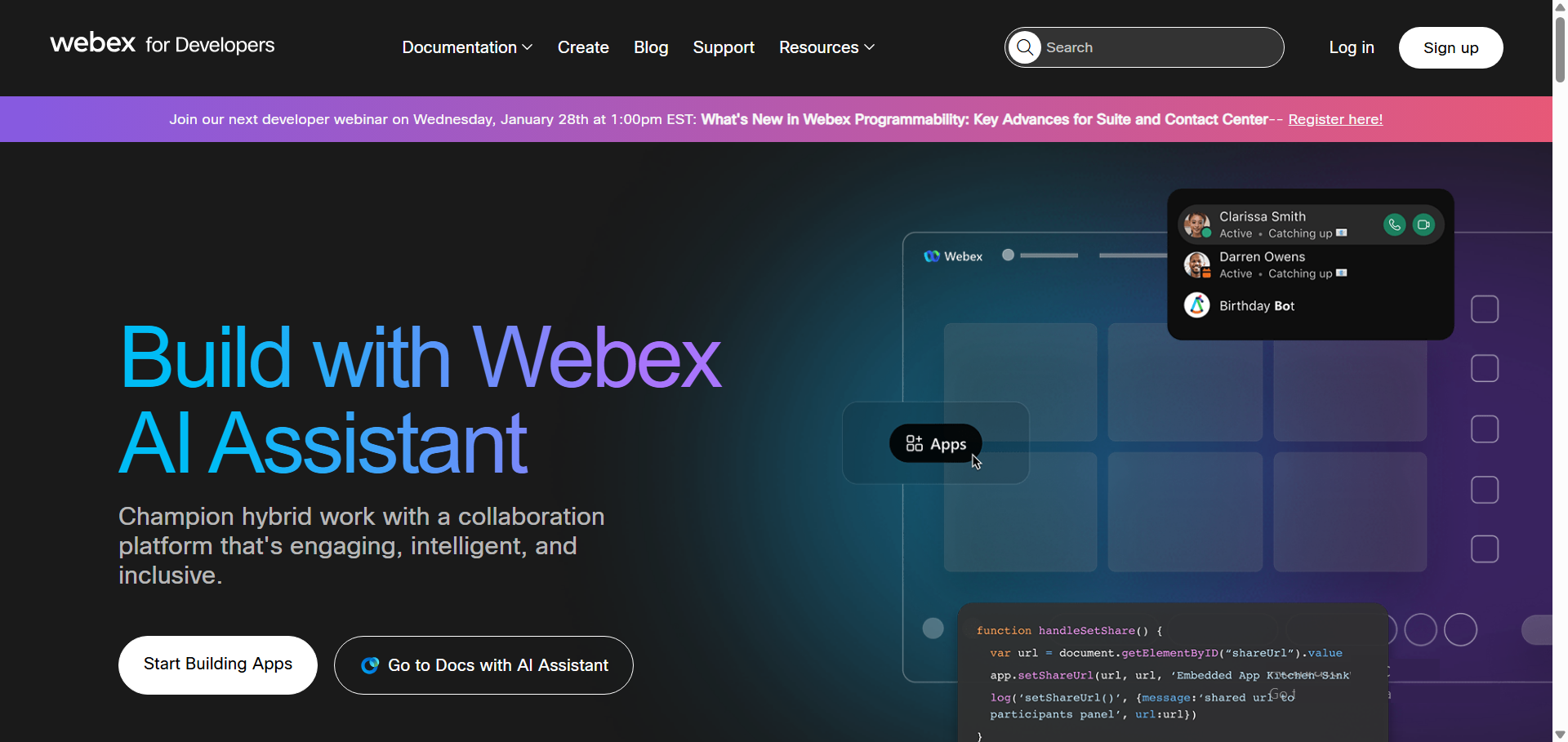Follow the Register here webinar link

point(1335,119)
